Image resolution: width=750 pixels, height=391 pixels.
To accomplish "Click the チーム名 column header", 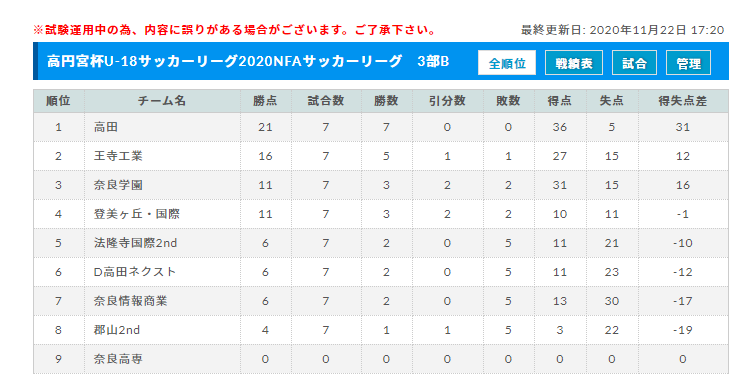I will [x=162, y=101].
